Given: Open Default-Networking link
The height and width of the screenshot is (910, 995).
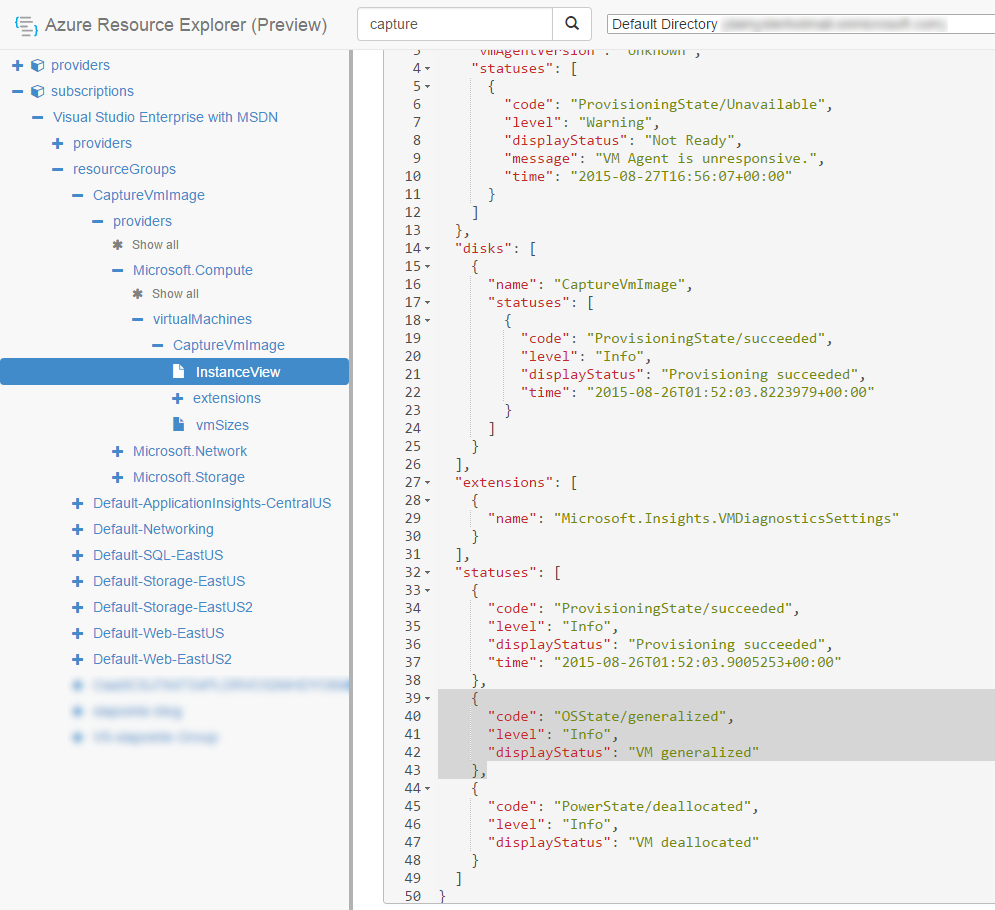Looking at the screenshot, I should (153, 529).
